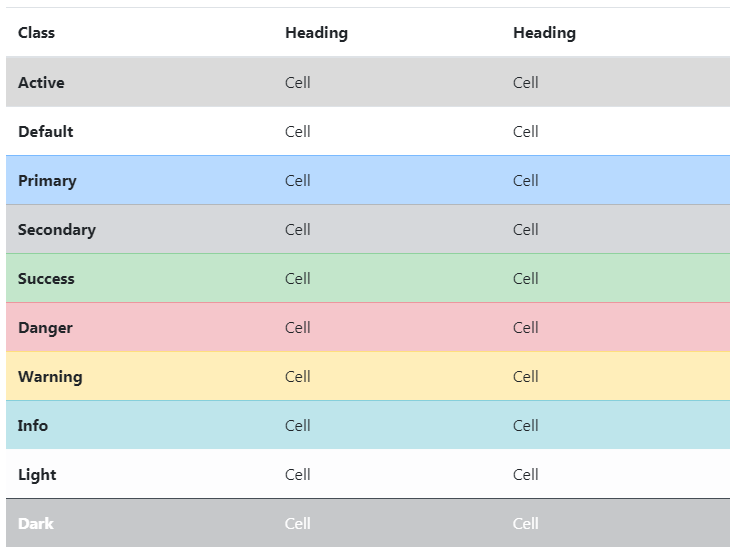
Task: Click the Dark row label
Action: pyautogui.click(x=36, y=524)
